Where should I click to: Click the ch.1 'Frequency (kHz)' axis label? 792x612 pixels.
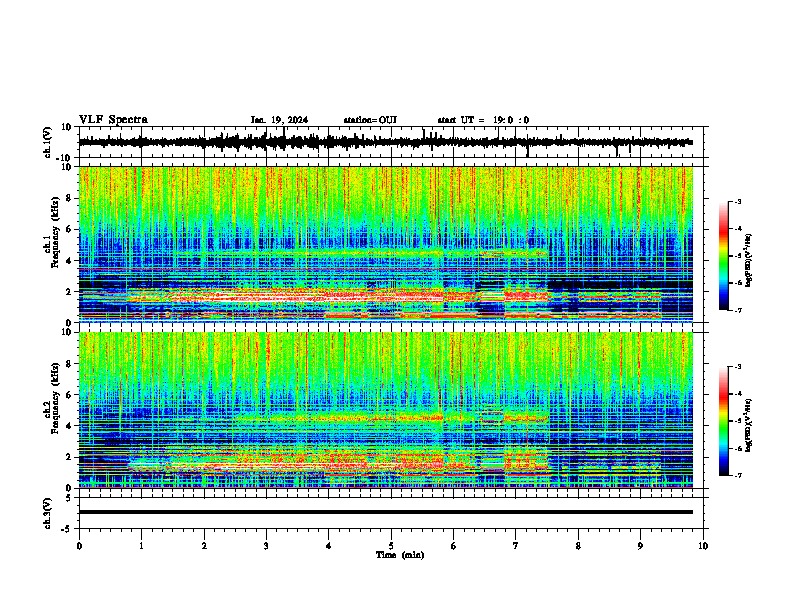pyautogui.click(x=55, y=233)
